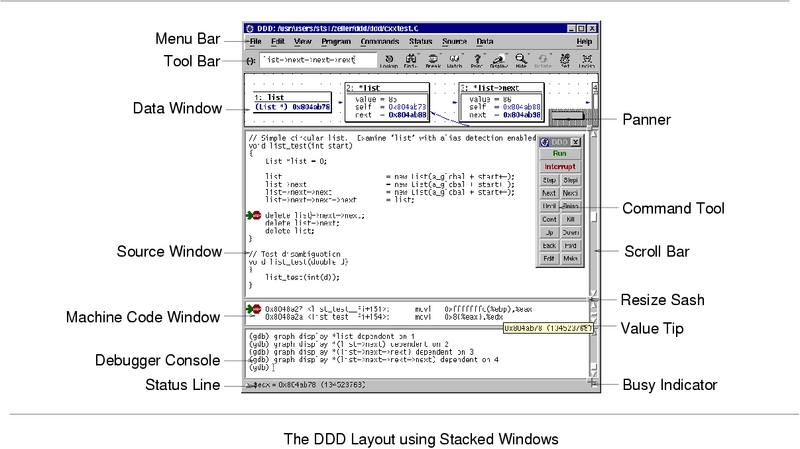Click the Watch toolbar icon

coord(455,61)
